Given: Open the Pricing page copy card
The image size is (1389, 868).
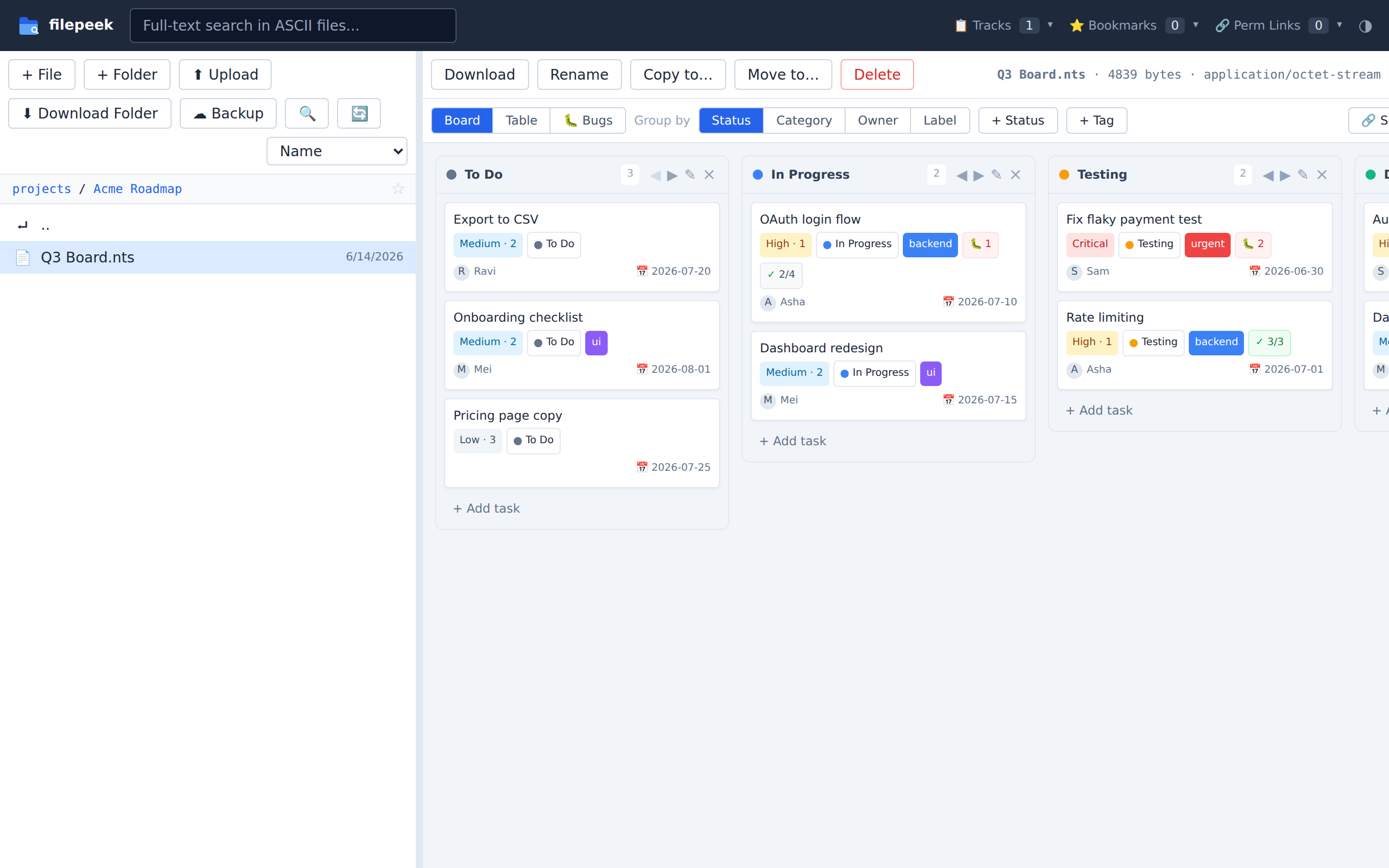Looking at the screenshot, I should pyautogui.click(x=582, y=443).
